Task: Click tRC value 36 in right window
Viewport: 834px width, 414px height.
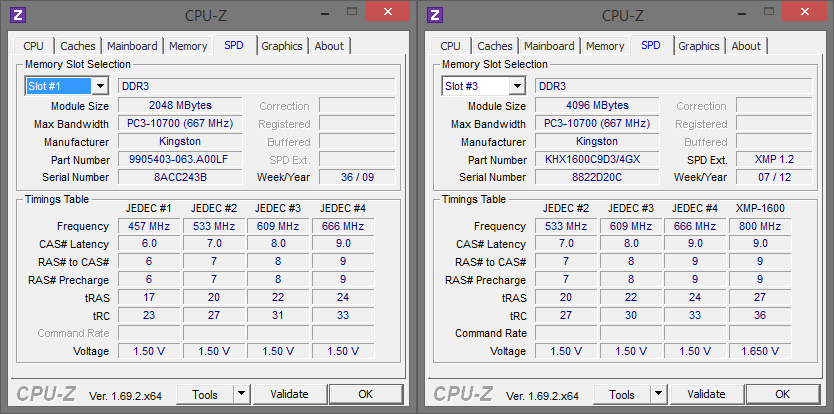Action: tap(760, 315)
